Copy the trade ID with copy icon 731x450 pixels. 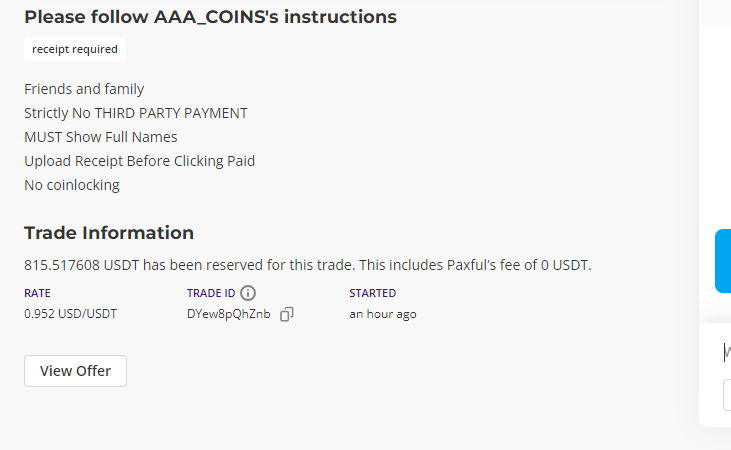pyautogui.click(x=286, y=314)
